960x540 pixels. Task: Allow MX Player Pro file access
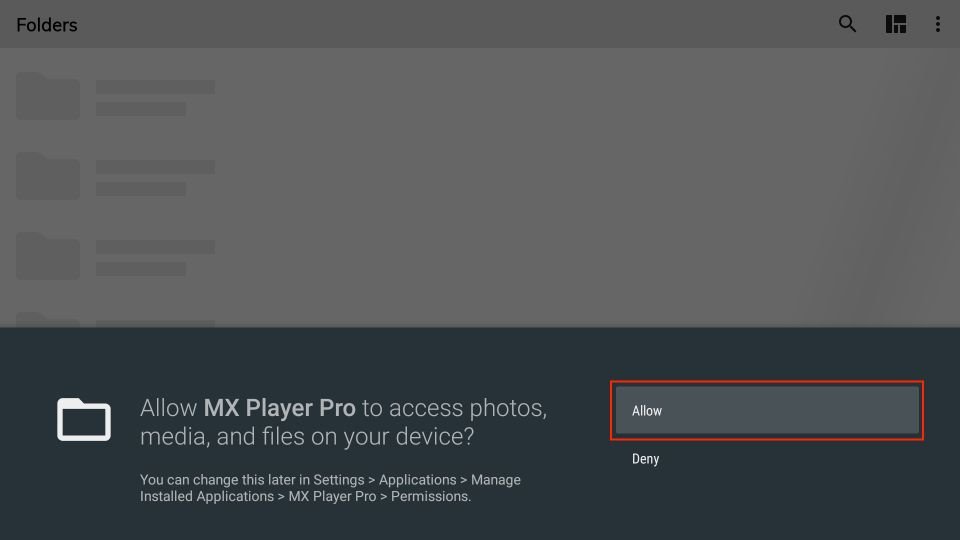767,410
